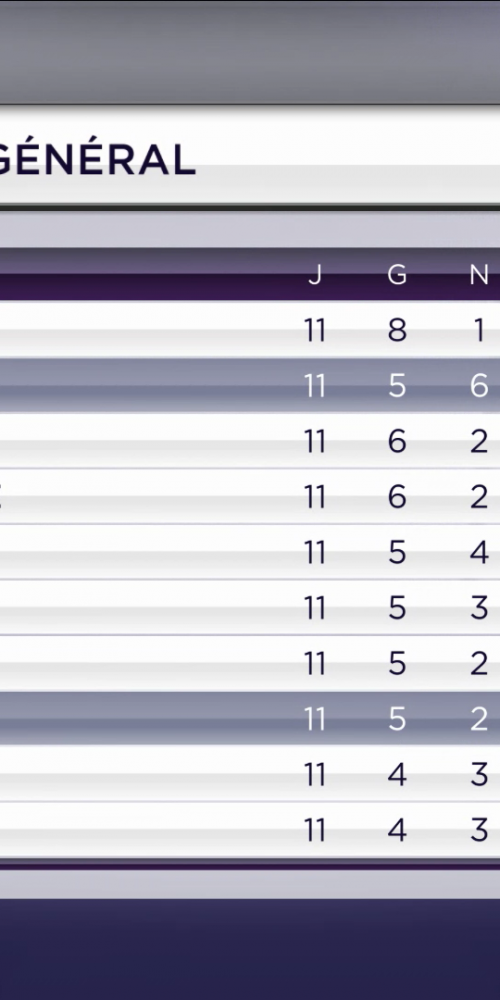Click the value 8 in the G column
Viewport: 500px width, 1000px height.
click(397, 330)
